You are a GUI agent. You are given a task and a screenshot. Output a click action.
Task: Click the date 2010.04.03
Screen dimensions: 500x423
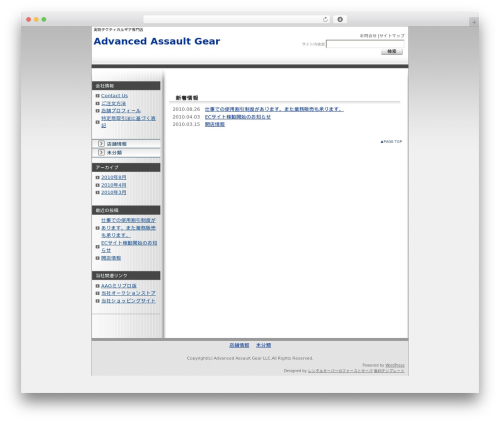(186, 117)
